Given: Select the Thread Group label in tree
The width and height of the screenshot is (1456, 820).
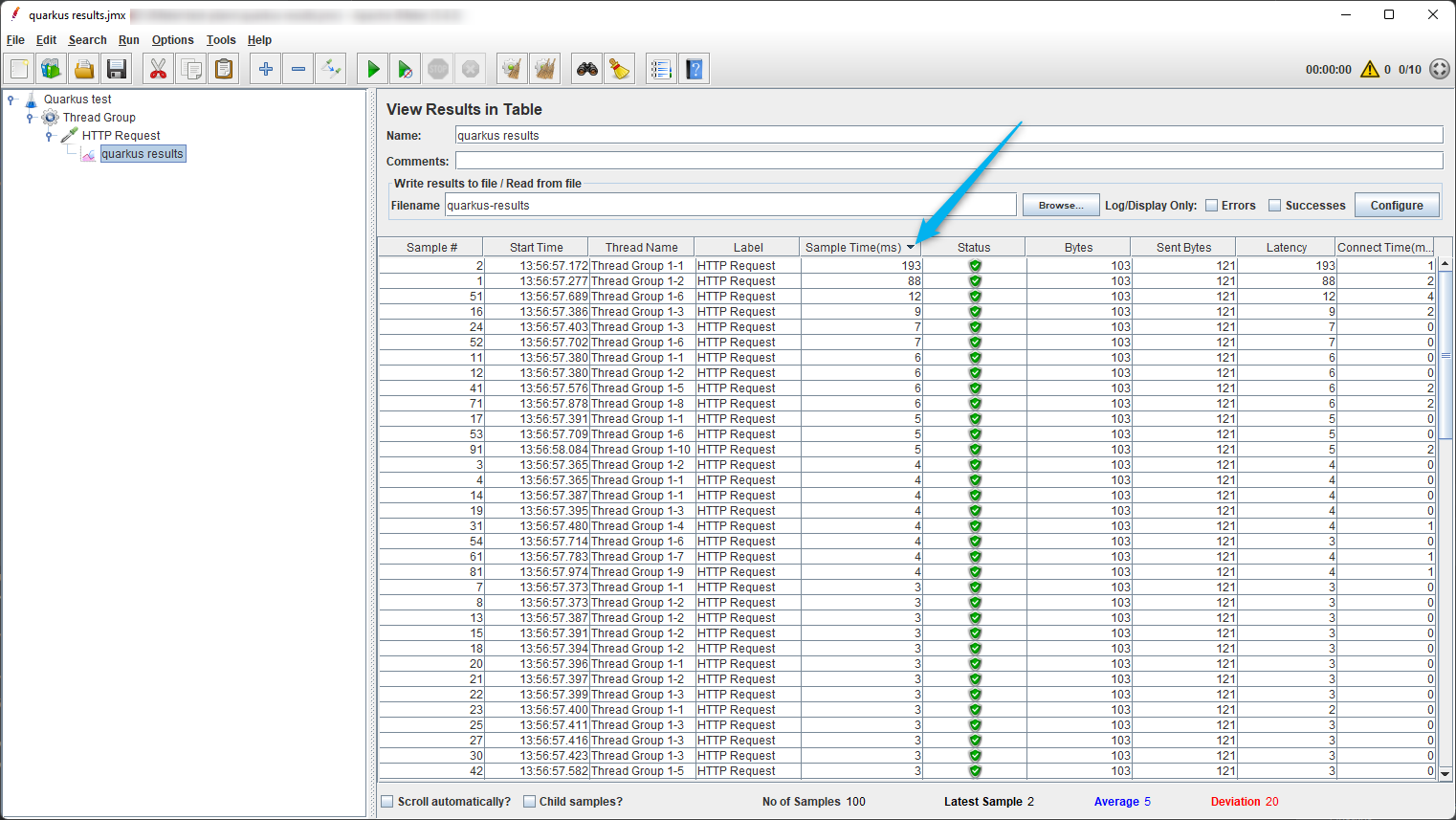Looking at the screenshot, I should (99, 118).
